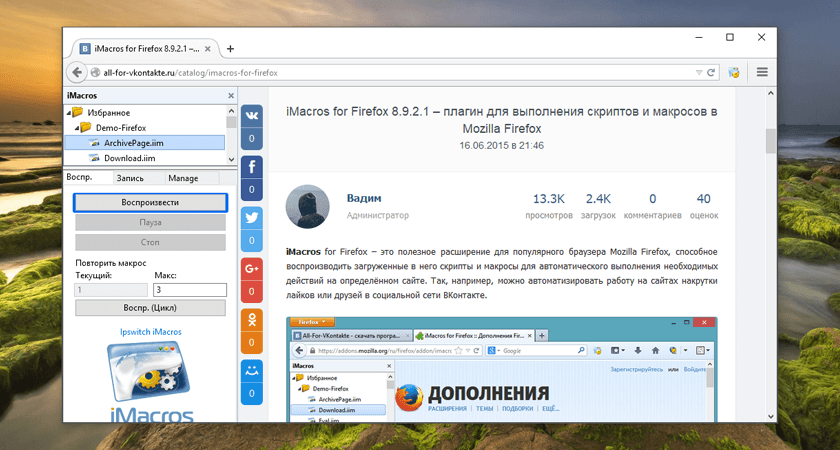Click the 0 комментариев counter
Viewport: 840px width, 450px height.
(x=652, y=206)
